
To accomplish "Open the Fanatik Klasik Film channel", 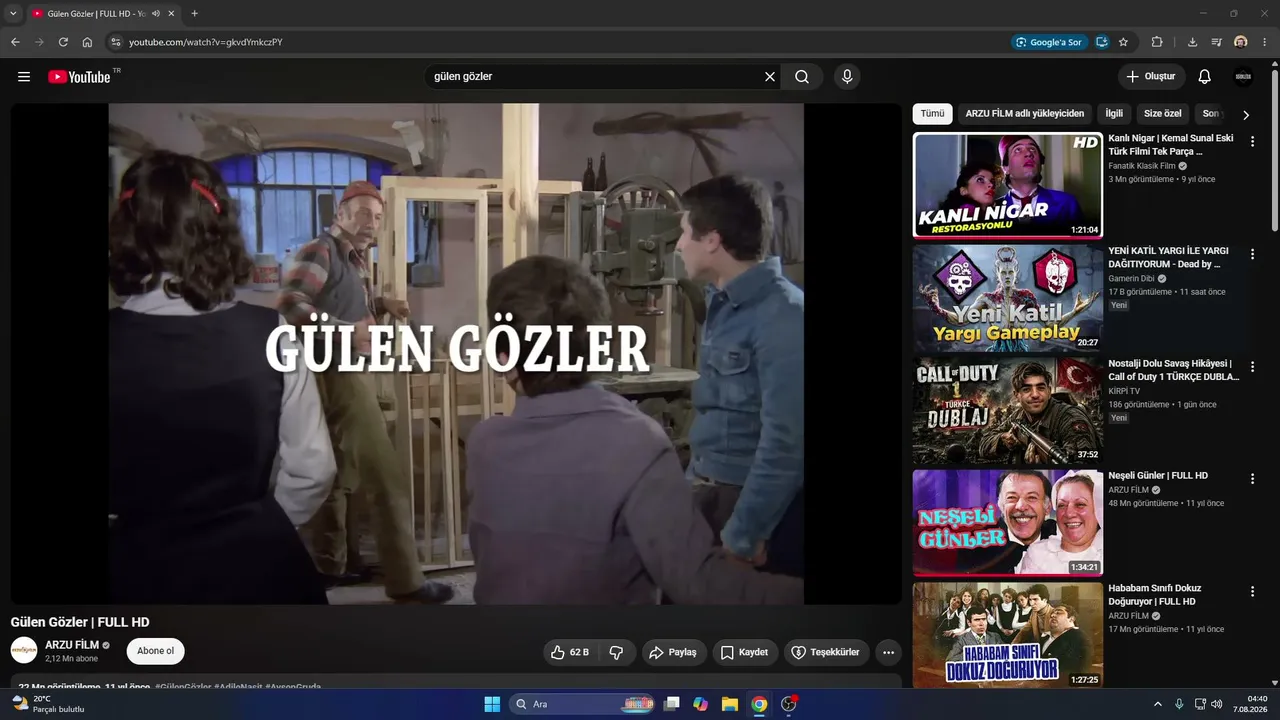I will tap(1142, 166).
